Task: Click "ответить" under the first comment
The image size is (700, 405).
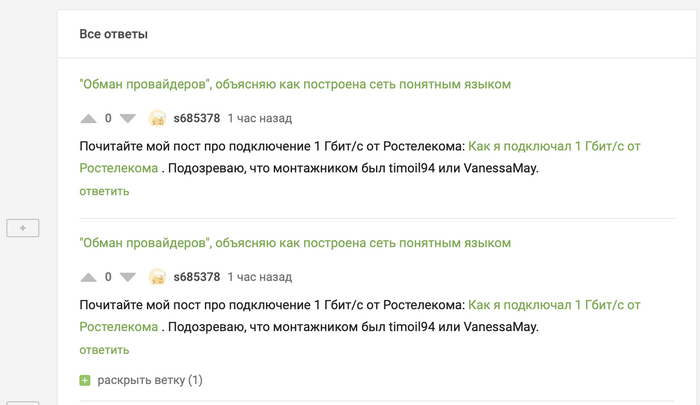Action: pos(104,191)
